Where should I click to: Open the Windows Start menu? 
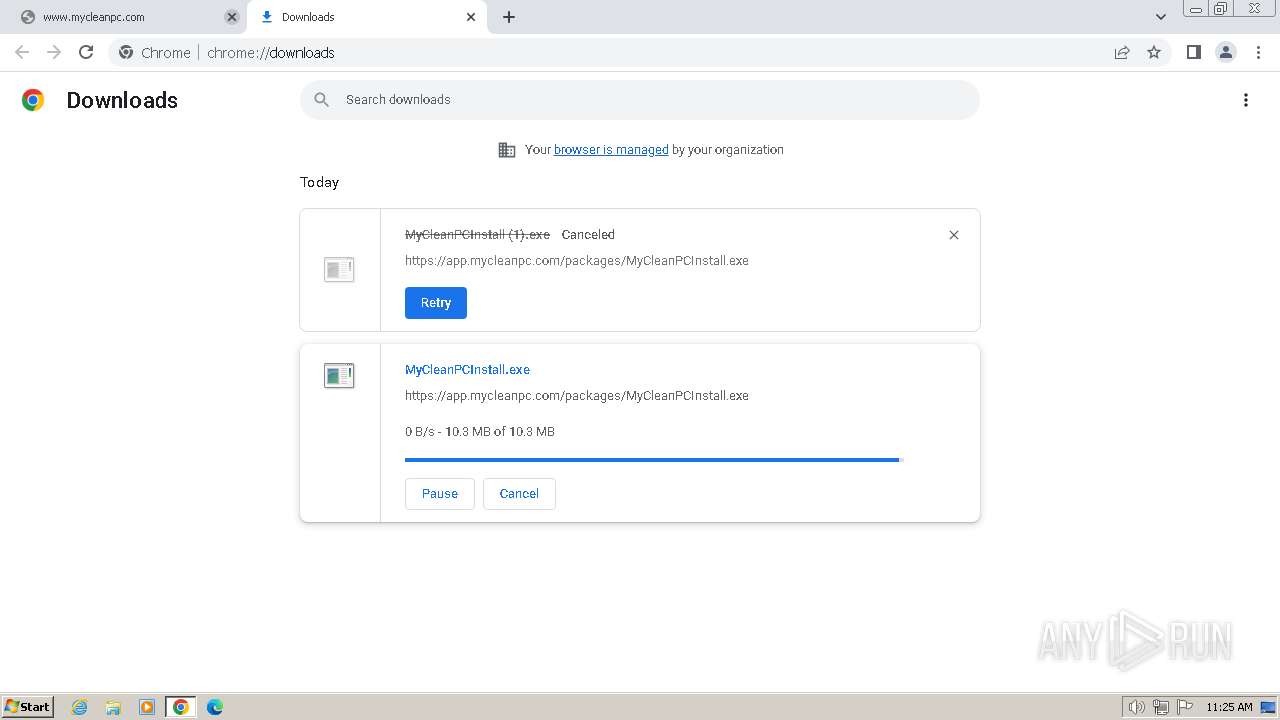coord(27,707)
